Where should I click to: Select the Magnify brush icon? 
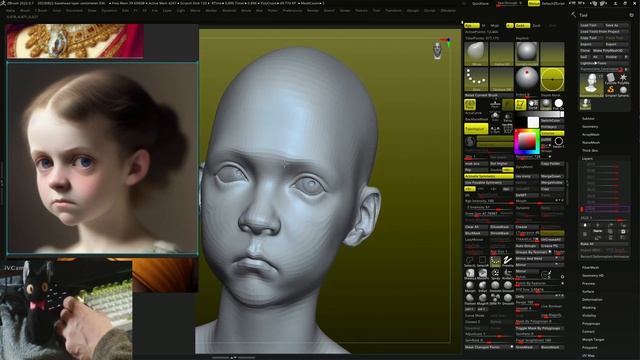pos(482,299)
